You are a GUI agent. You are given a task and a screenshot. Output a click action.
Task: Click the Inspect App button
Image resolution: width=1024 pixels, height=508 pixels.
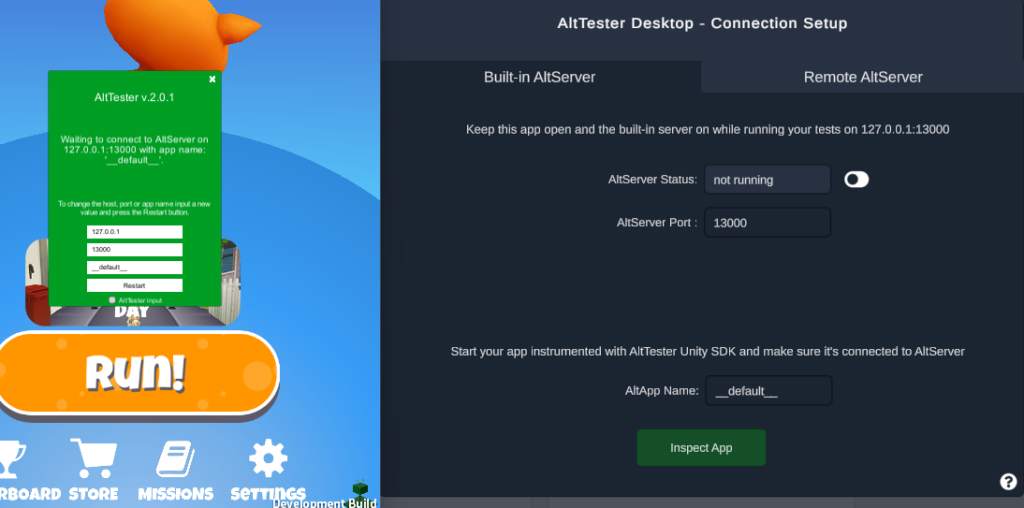[701, 448]
